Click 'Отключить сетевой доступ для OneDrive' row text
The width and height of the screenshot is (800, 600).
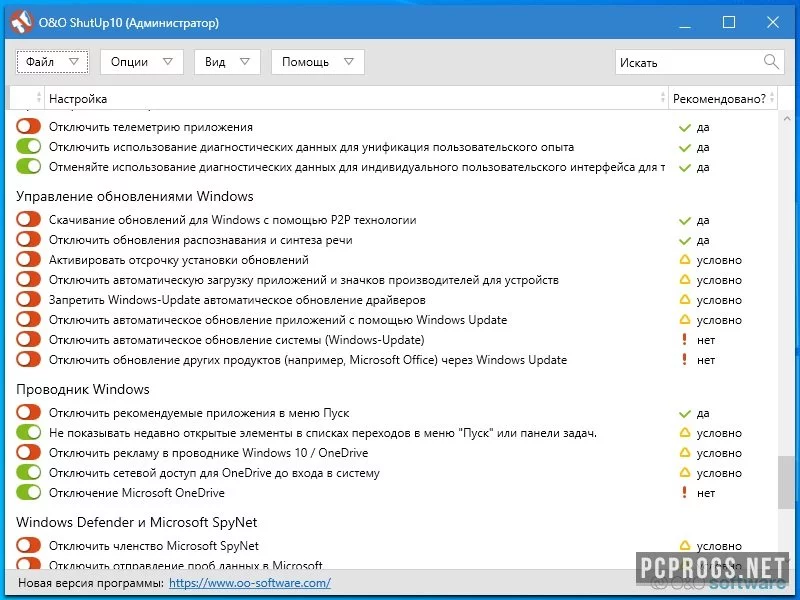[x=214, y=473]
